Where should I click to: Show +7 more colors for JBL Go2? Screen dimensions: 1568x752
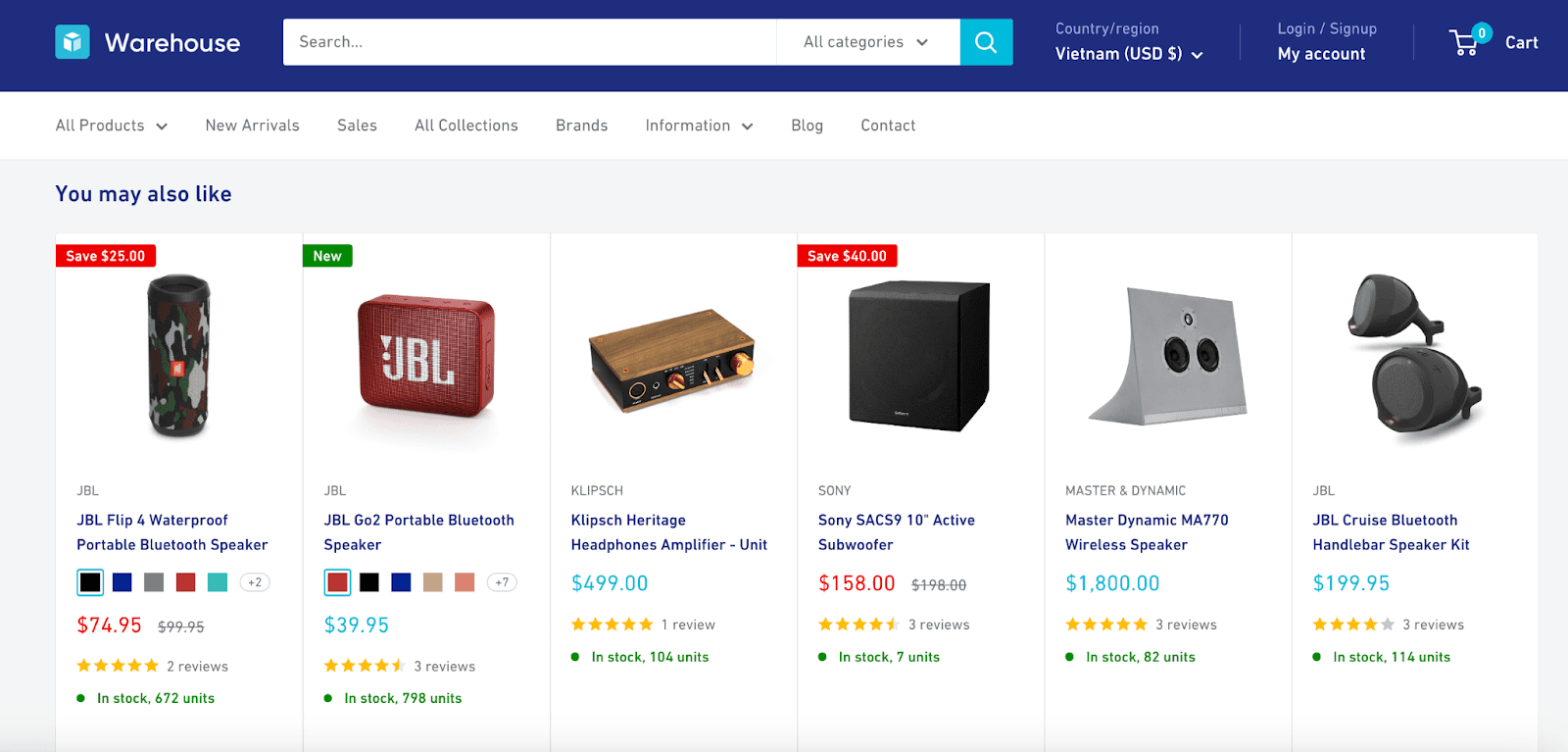pyautogui.click(x=502, y=582)
